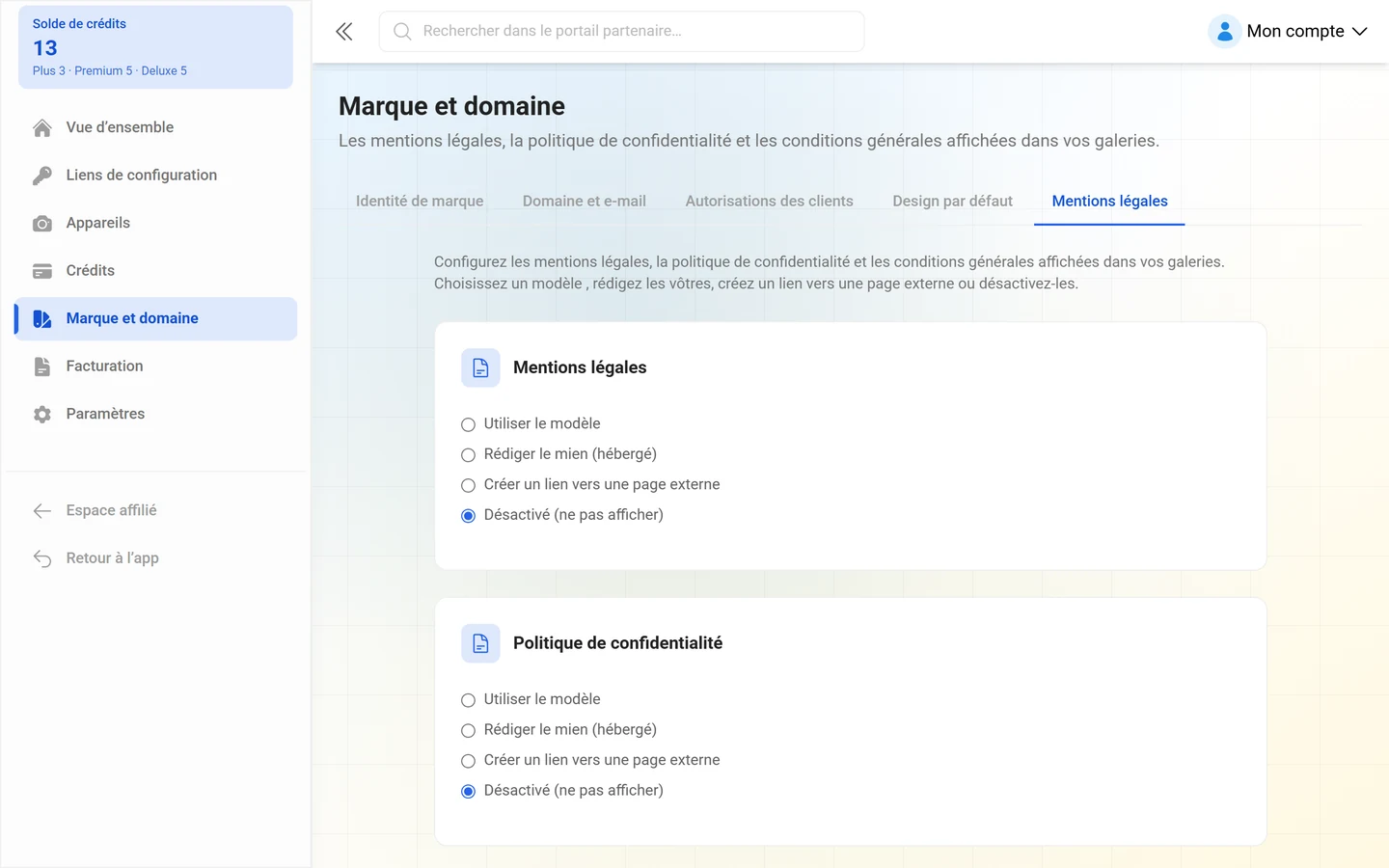1389x868 pixels.
Task: Click the search magnifier icon
Action: [402, 32]
